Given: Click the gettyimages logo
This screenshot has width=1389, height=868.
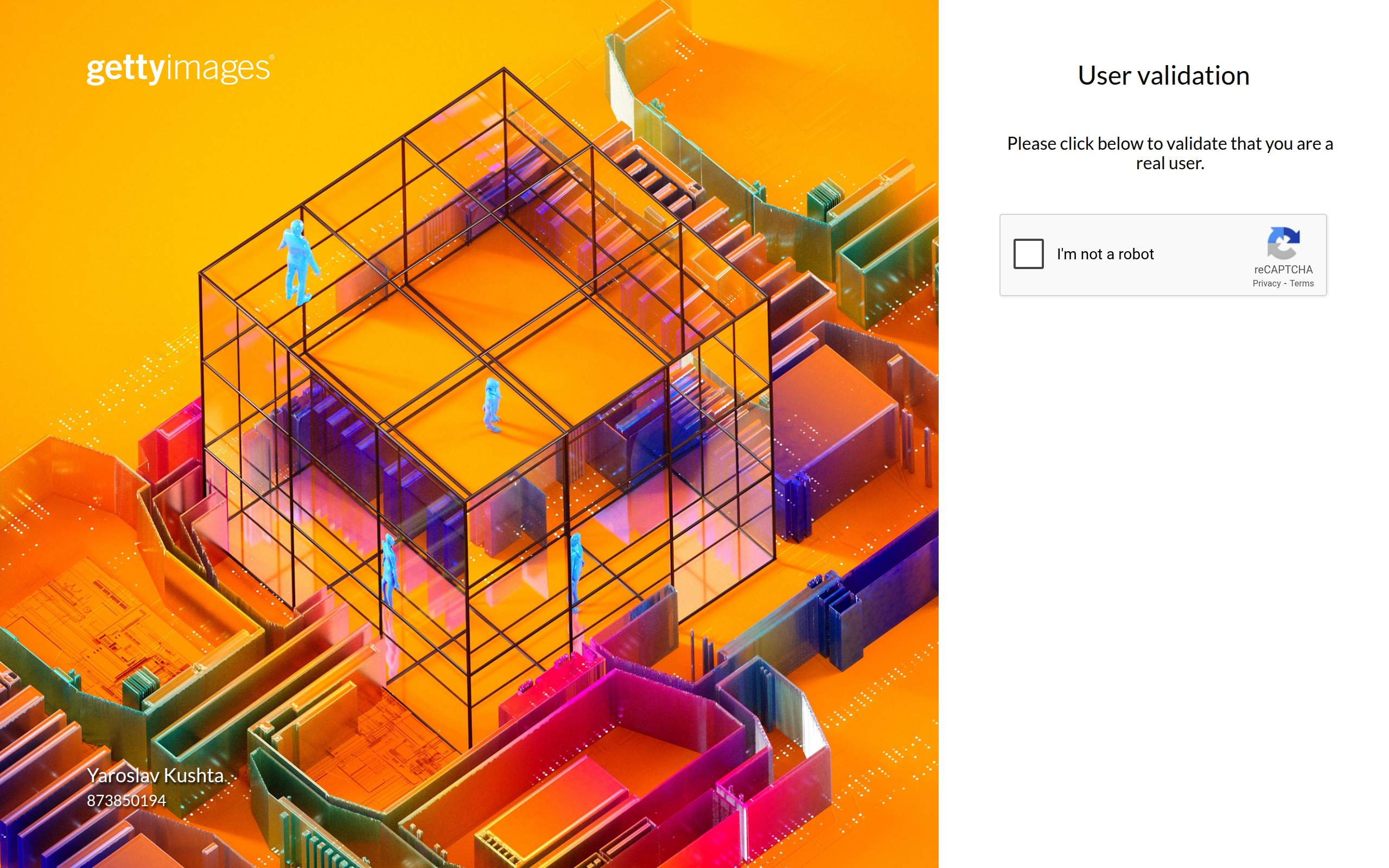Looking at the screenshot, I should tap(178, 69).
